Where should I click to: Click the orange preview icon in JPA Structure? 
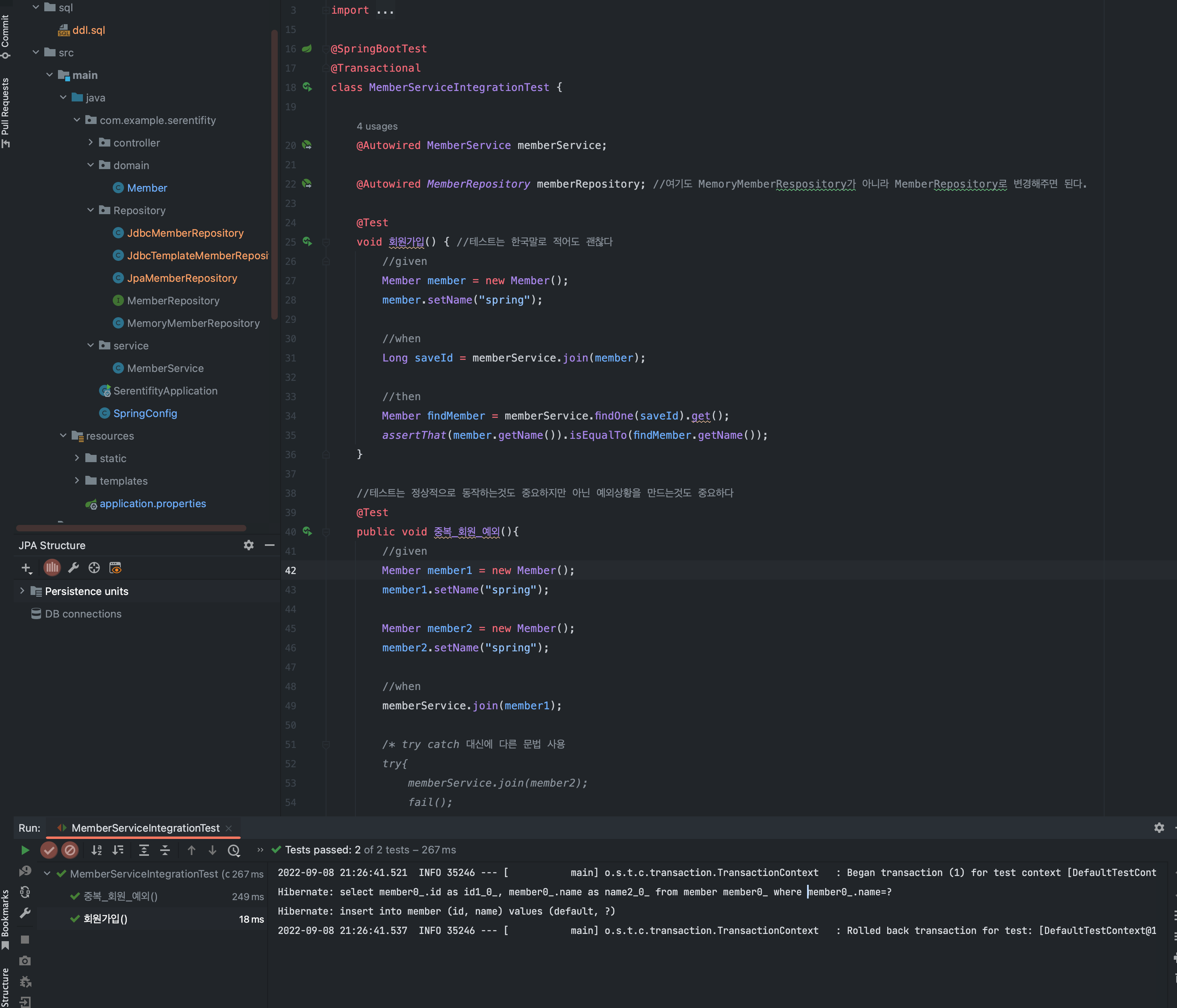click(x=115, y=568)
